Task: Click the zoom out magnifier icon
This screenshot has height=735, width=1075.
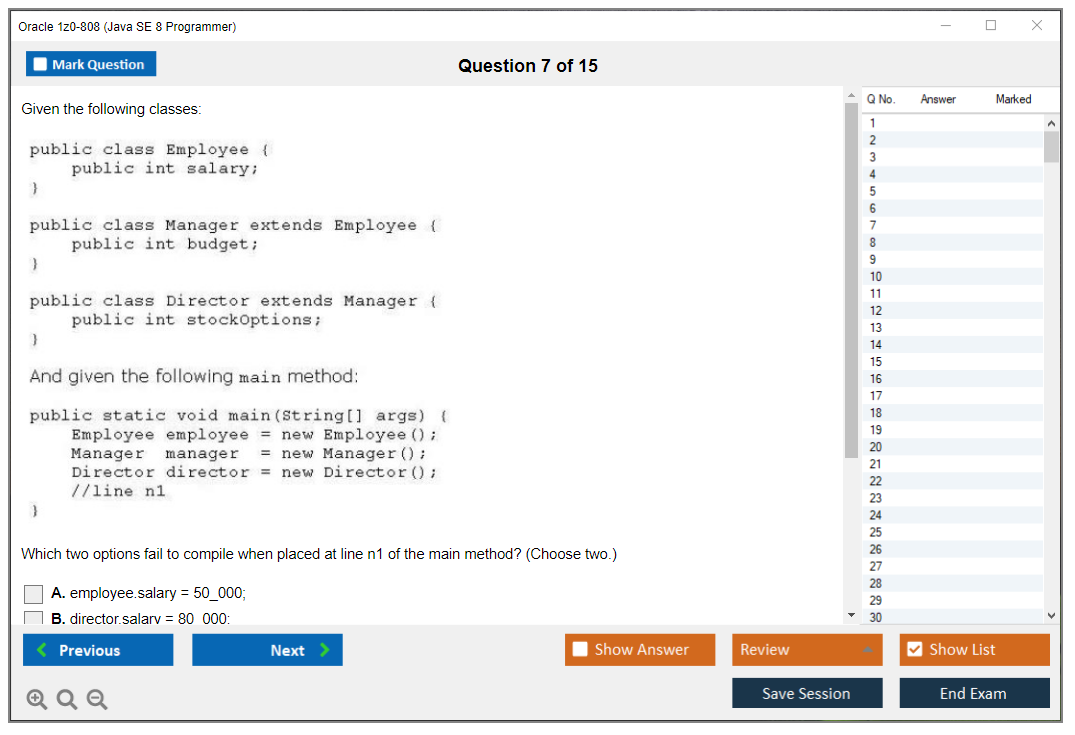Action: point(97,700)
